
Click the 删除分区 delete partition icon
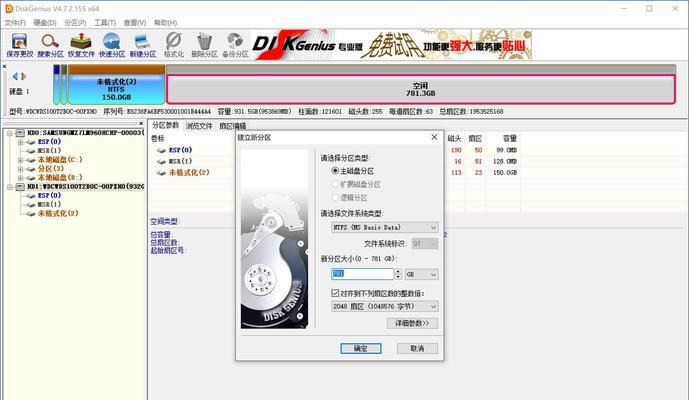coord(204,45)
